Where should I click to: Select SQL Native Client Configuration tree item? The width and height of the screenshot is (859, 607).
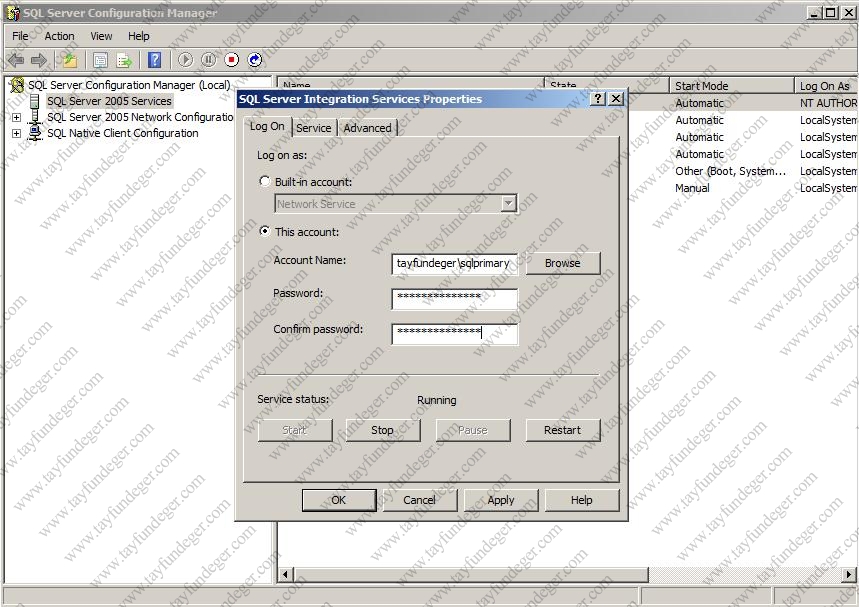(123, 133)
